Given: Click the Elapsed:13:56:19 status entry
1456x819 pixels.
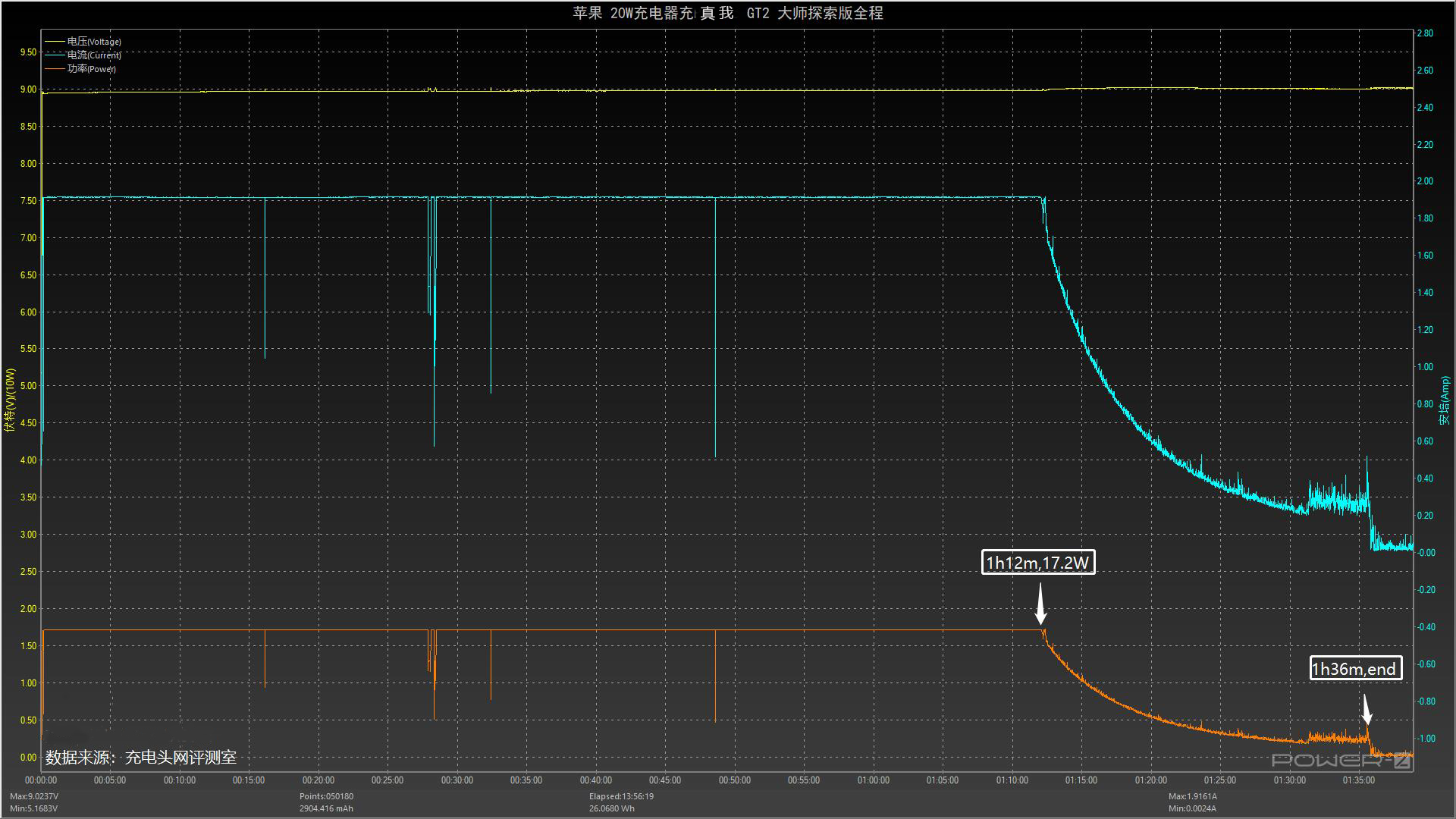Looking at the screenshot, I should (x=622, y=796).
